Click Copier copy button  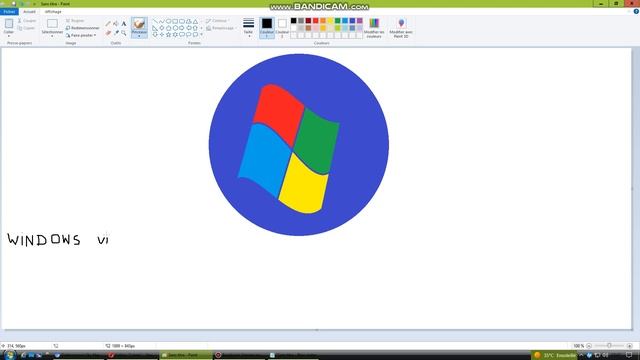click(27, 28)
